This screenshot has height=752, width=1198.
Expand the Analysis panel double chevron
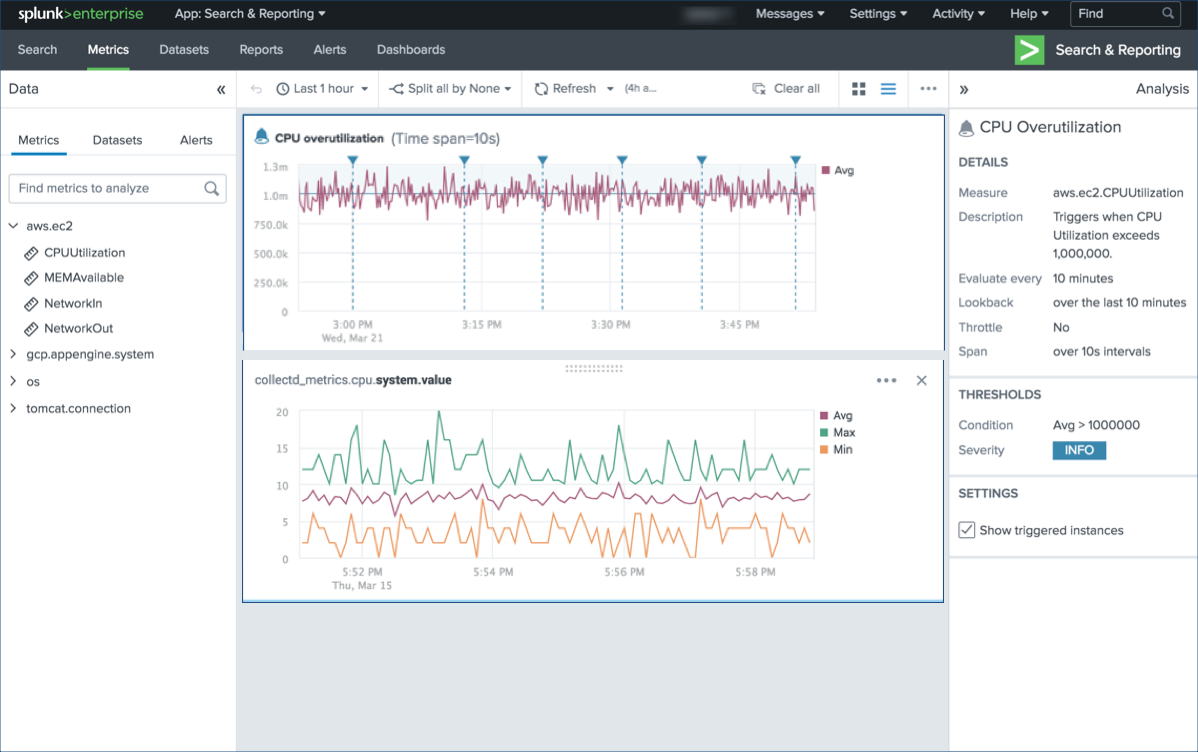(x=963, y=88)
